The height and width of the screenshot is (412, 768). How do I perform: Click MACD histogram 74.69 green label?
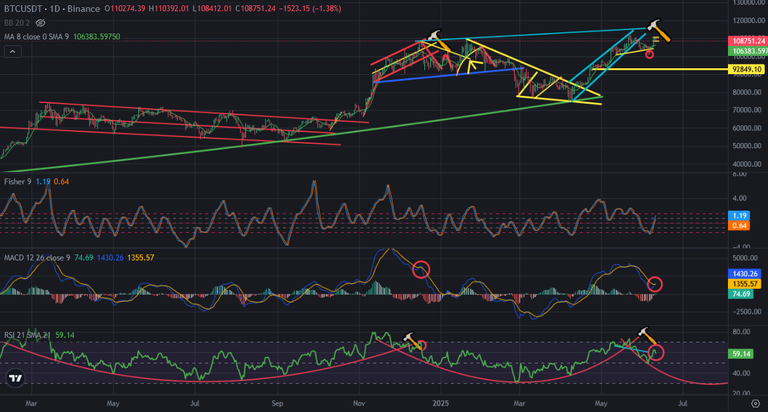[741, 294]
